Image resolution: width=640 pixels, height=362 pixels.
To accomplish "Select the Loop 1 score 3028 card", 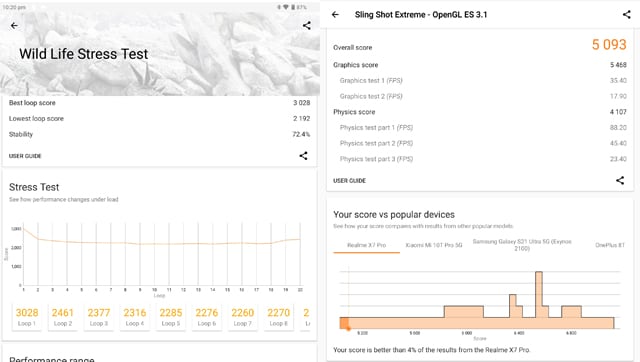I will (x=27, y=317).
